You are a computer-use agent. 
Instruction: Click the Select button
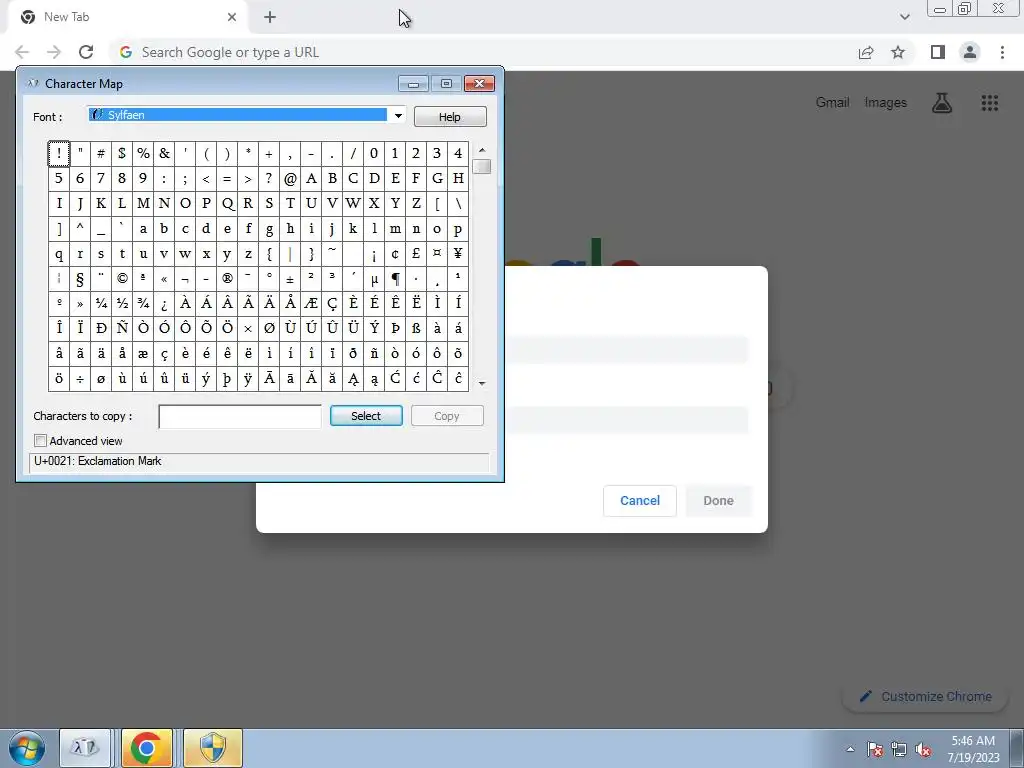click(366, 416)
